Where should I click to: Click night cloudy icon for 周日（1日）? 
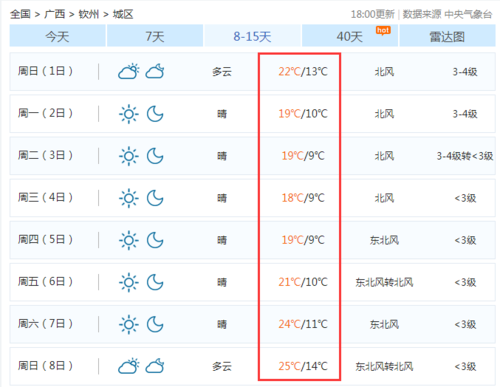click(155, 71)
